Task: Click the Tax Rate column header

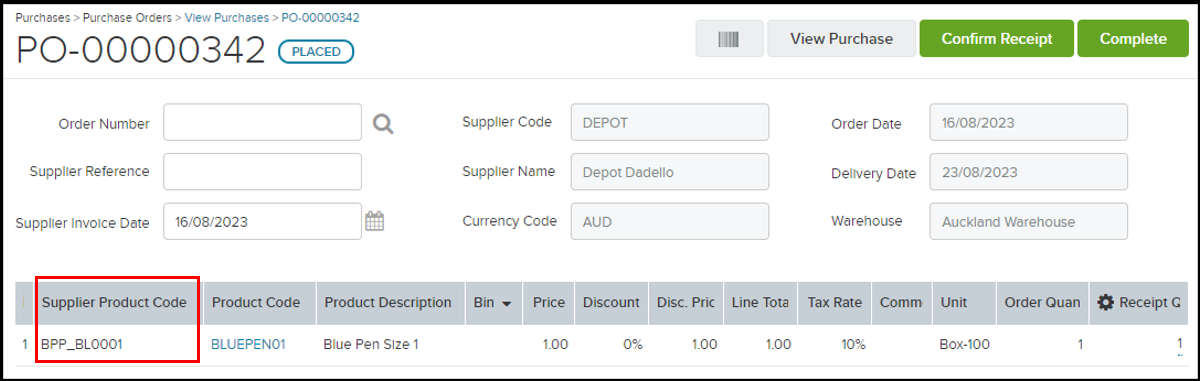Action: coord(834,302)
